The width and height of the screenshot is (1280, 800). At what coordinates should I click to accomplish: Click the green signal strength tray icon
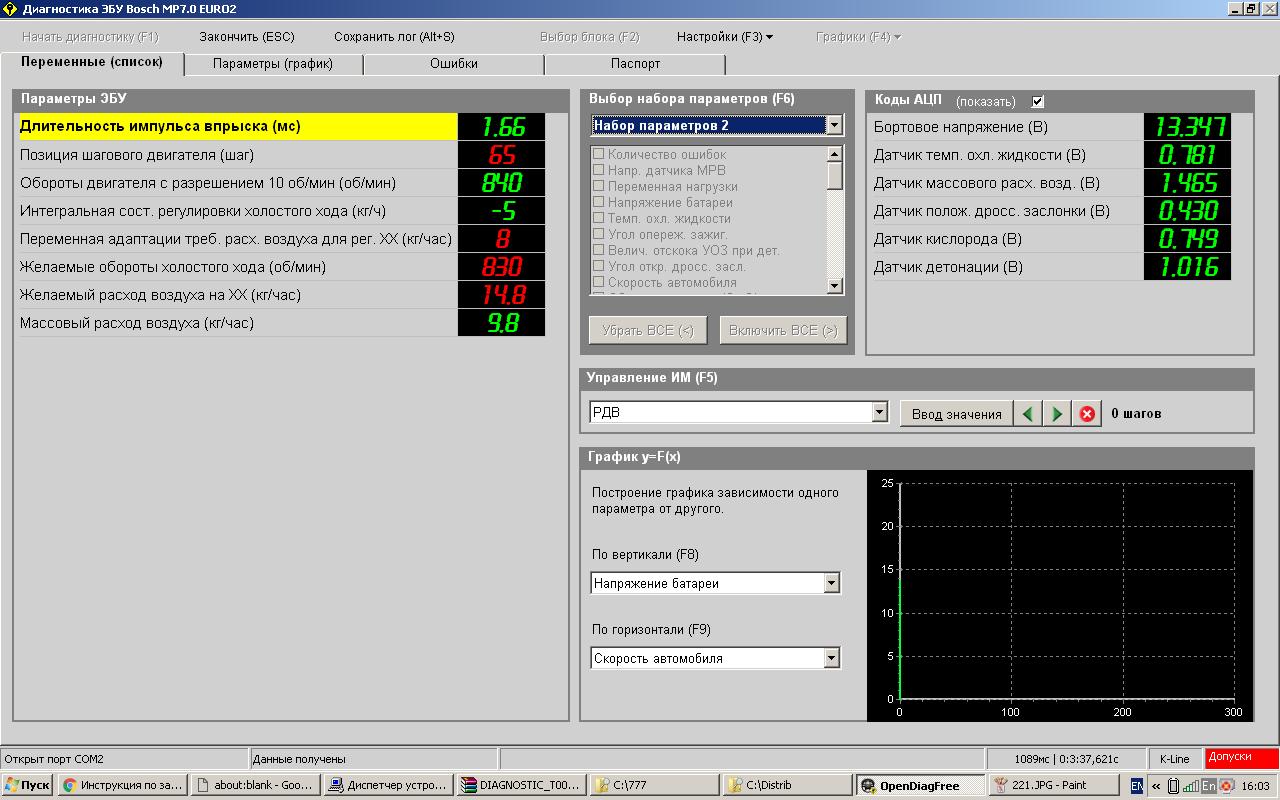pyautogui.click(x=1191, y=786)
